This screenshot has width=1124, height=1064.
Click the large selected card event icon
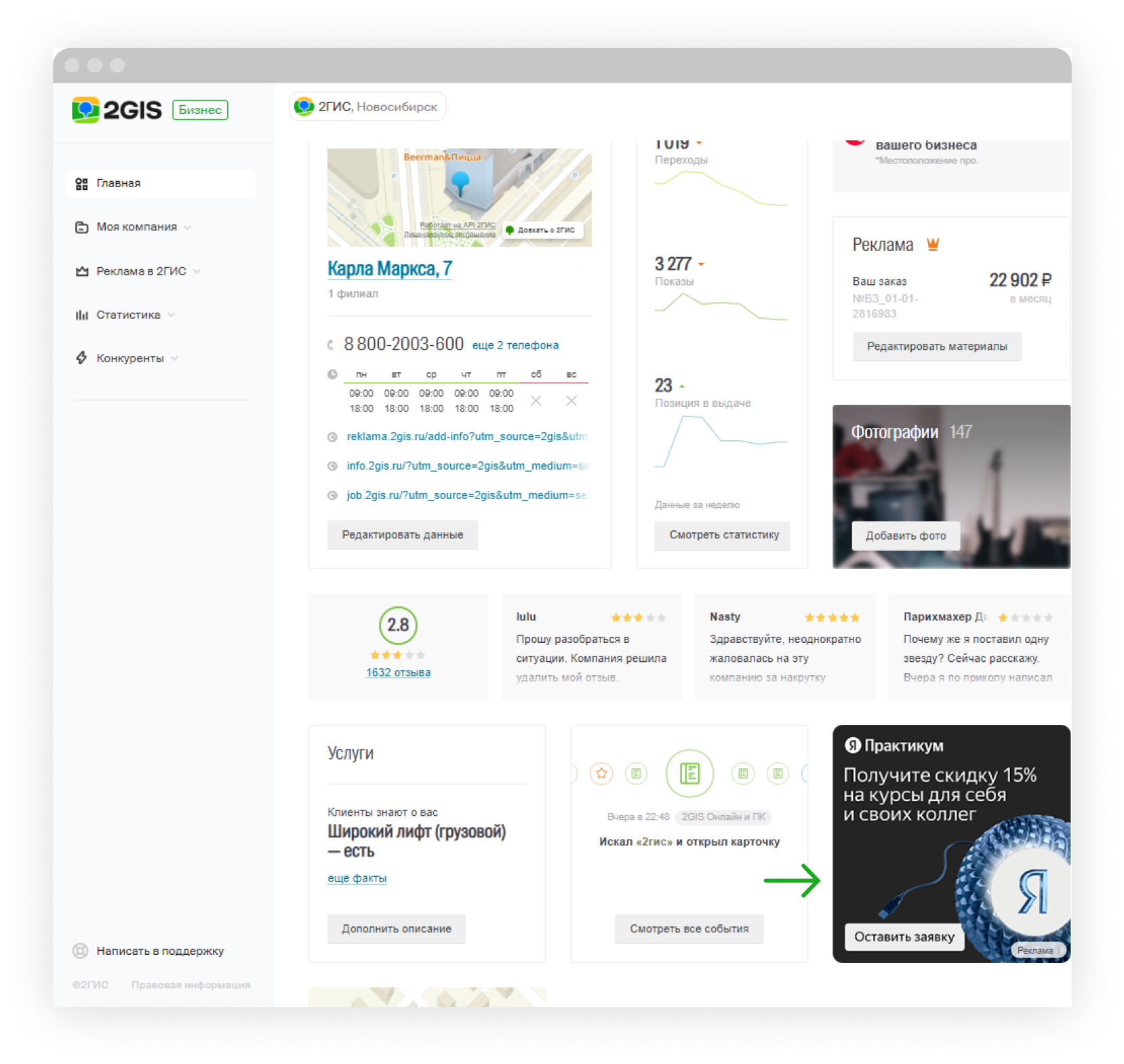(689, 773)
